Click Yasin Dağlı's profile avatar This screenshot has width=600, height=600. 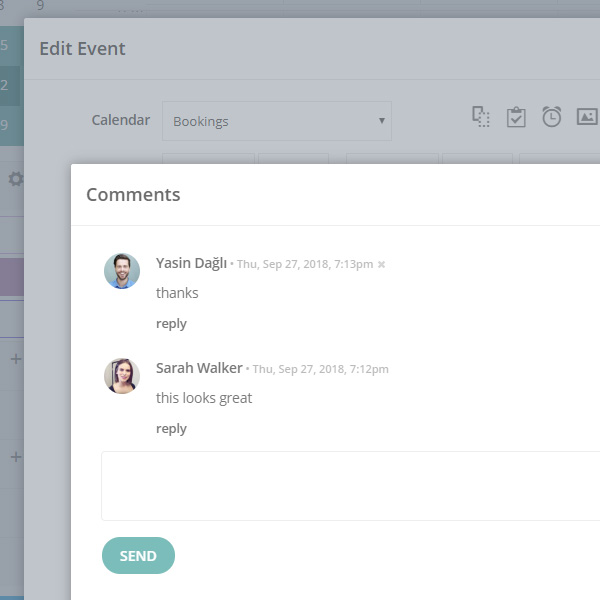click(122, 271)
